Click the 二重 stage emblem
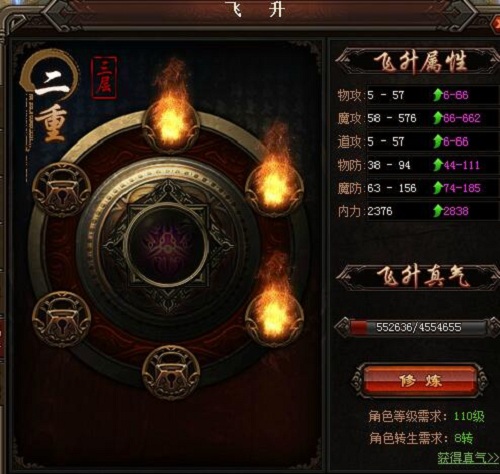The height and width of the screenshot is (474, 500). tap(51, 97)
